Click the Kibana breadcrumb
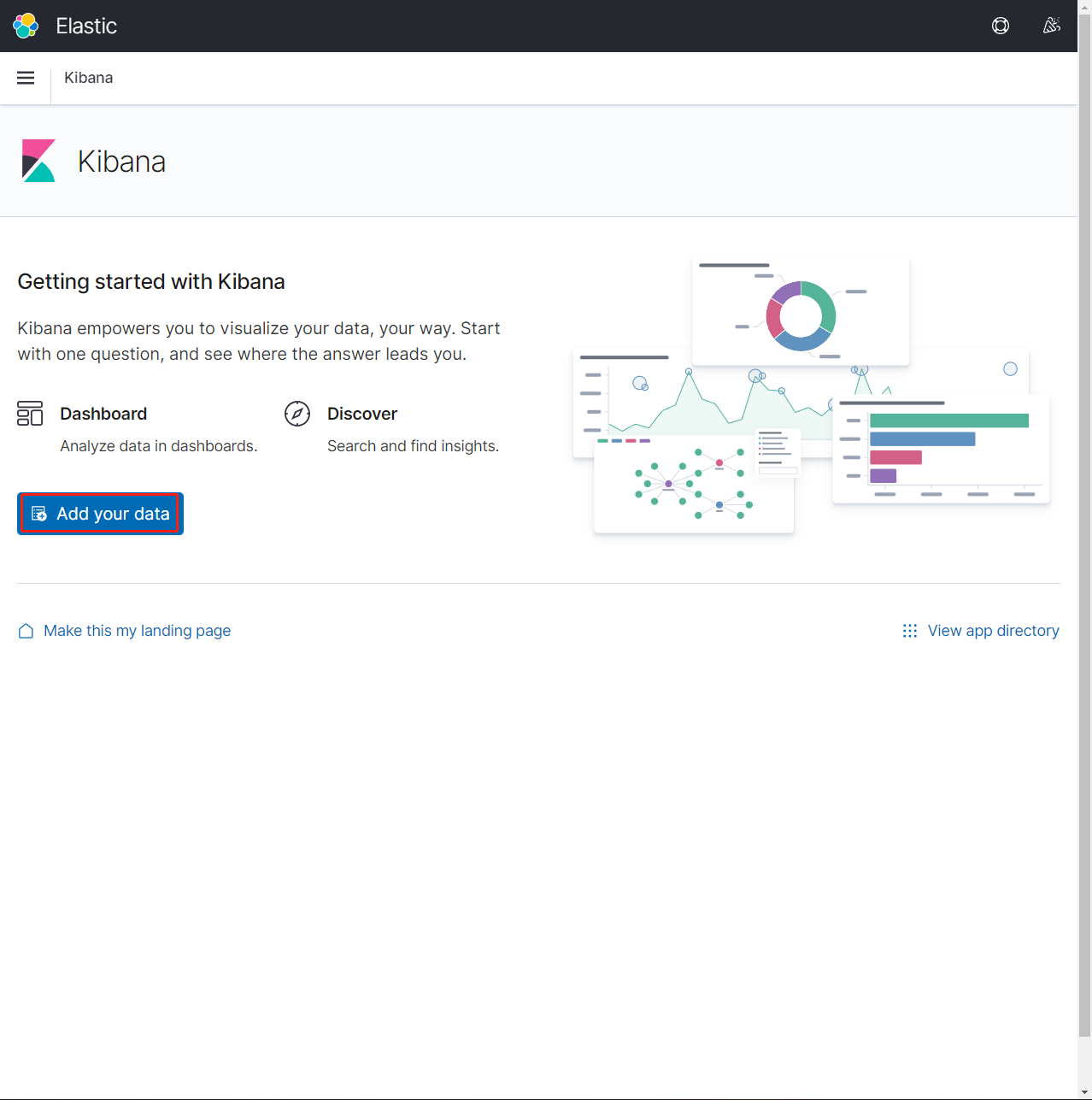The width and height of the screenshot is (1092, 1100). click(x=89, y=78)
